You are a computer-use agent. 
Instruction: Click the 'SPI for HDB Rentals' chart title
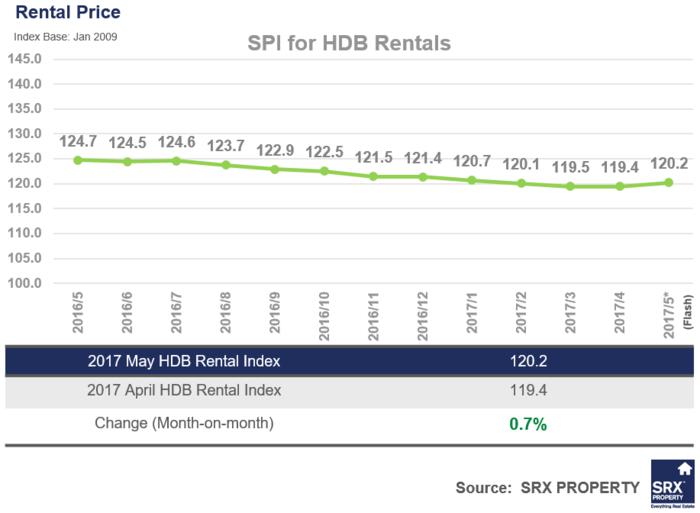pos(349,43)
